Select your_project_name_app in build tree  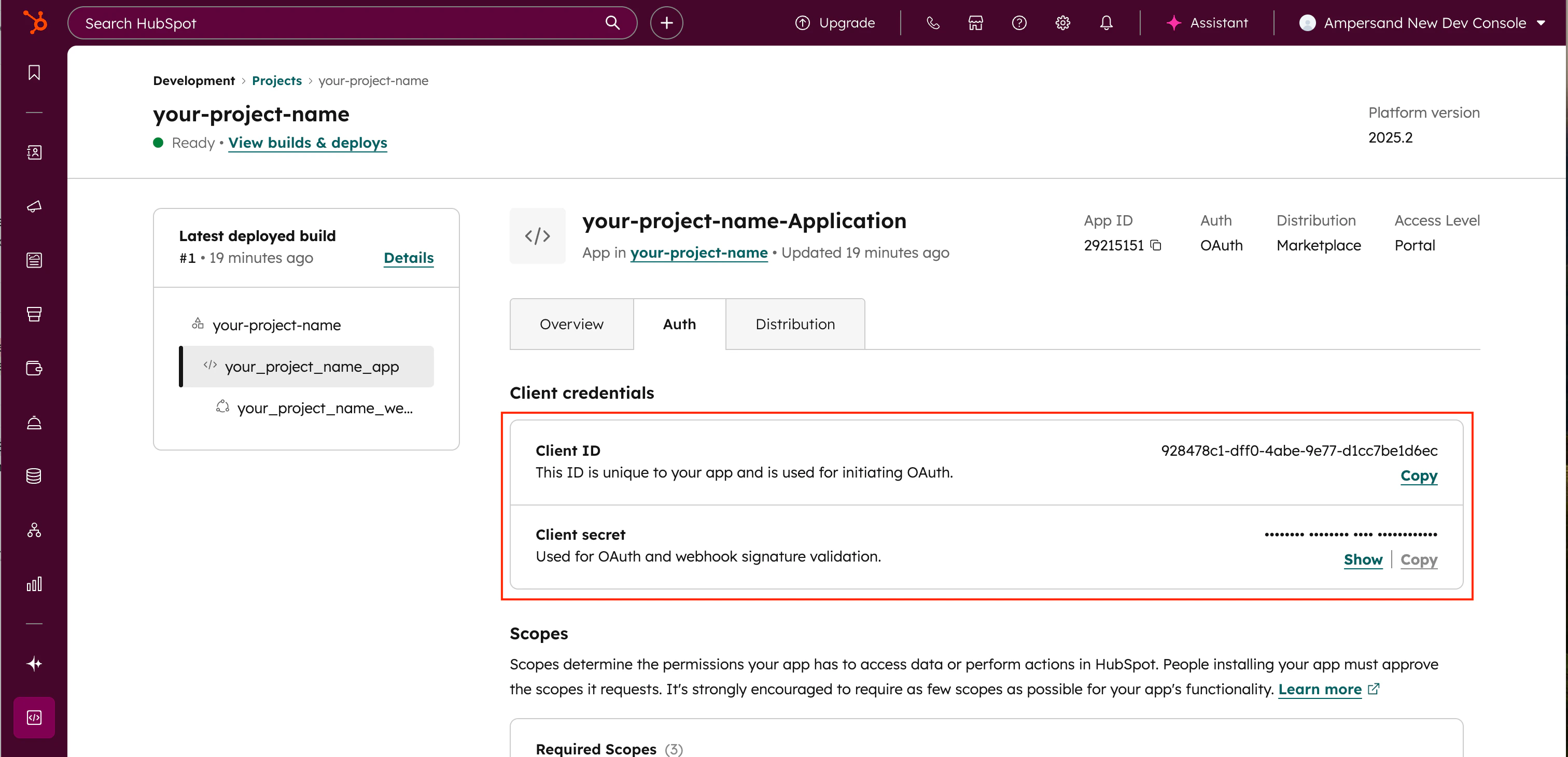311,367
